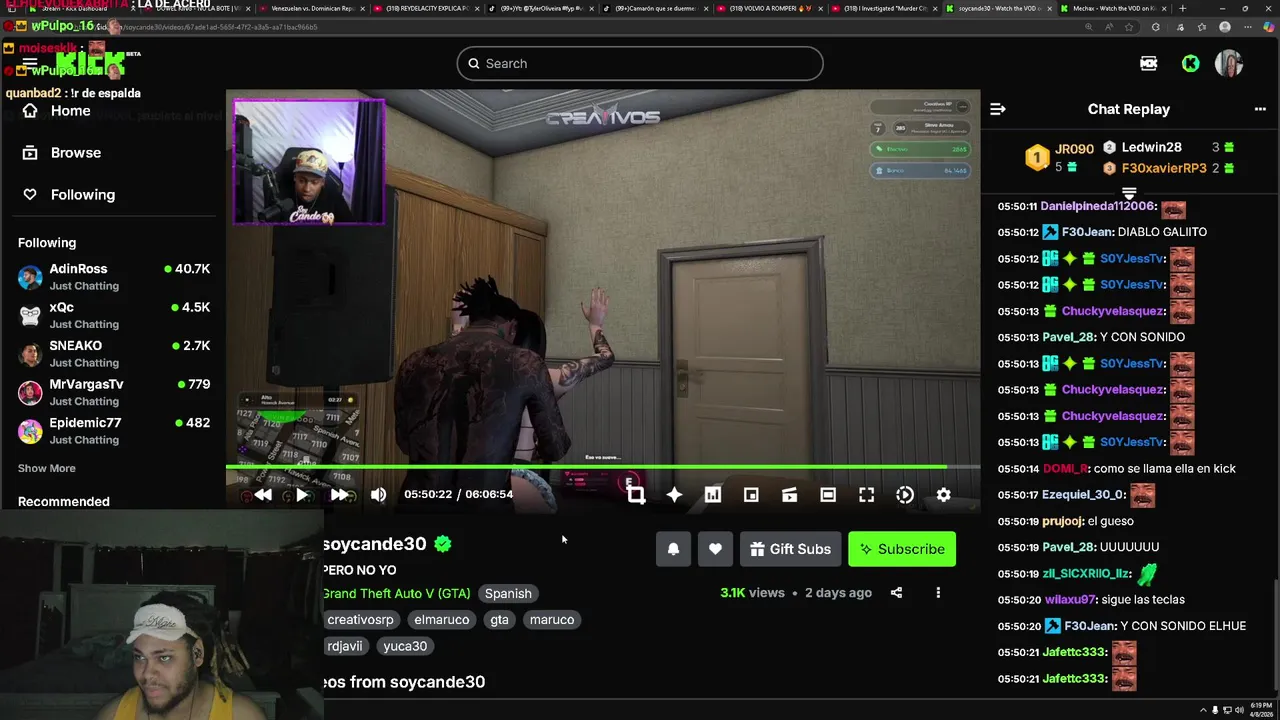Rewind the video with the skip-back button
1280x720 pixels.
click(263, 495)
